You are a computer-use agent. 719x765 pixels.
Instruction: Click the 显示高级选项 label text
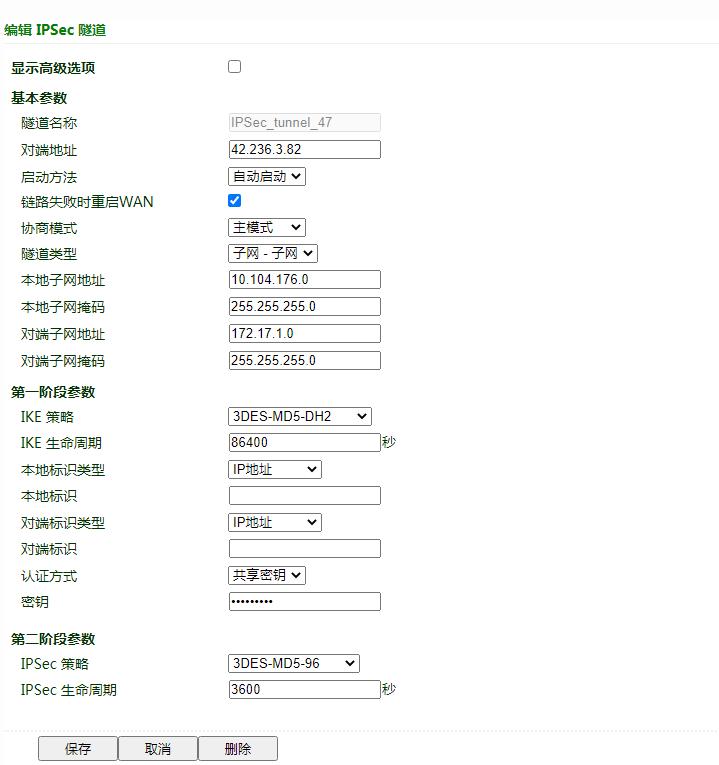point(53,68)
